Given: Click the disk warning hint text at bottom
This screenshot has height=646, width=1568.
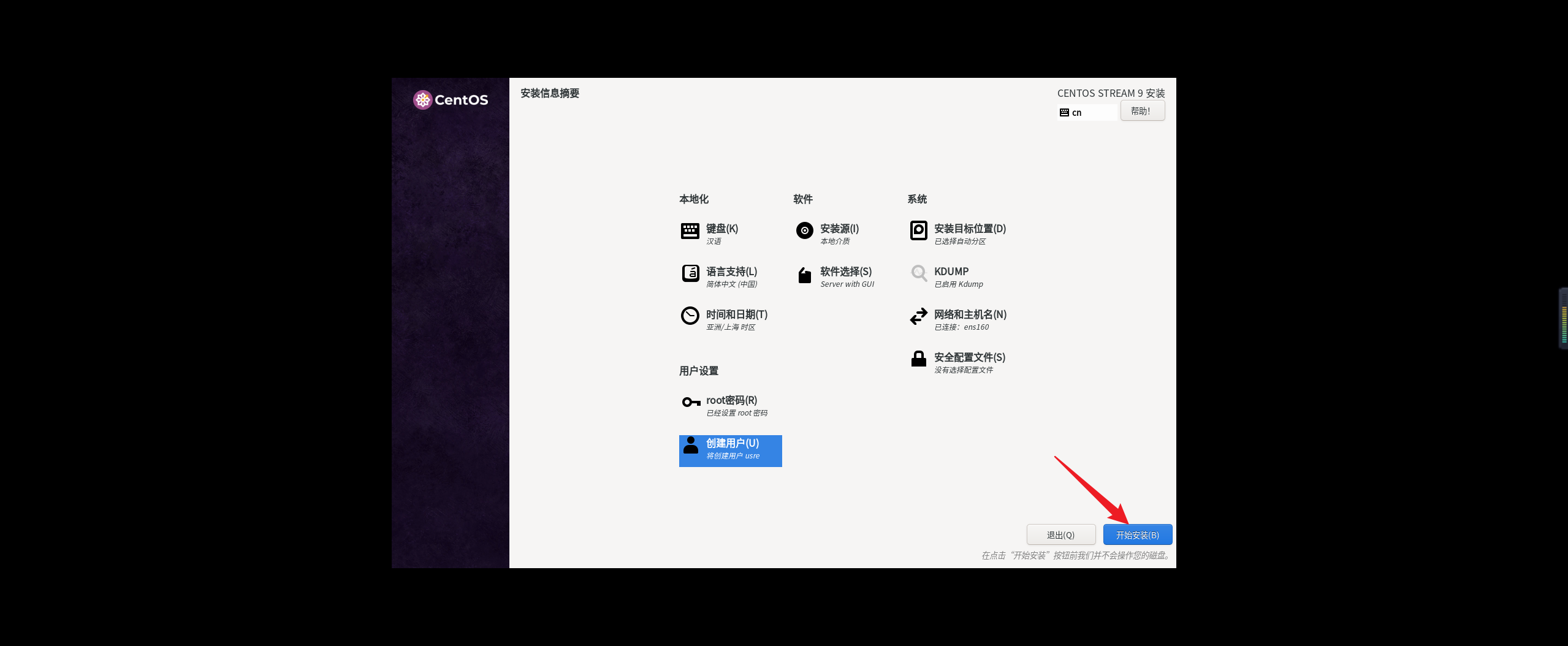Looking at the screenshot, I should point(1076,555).
